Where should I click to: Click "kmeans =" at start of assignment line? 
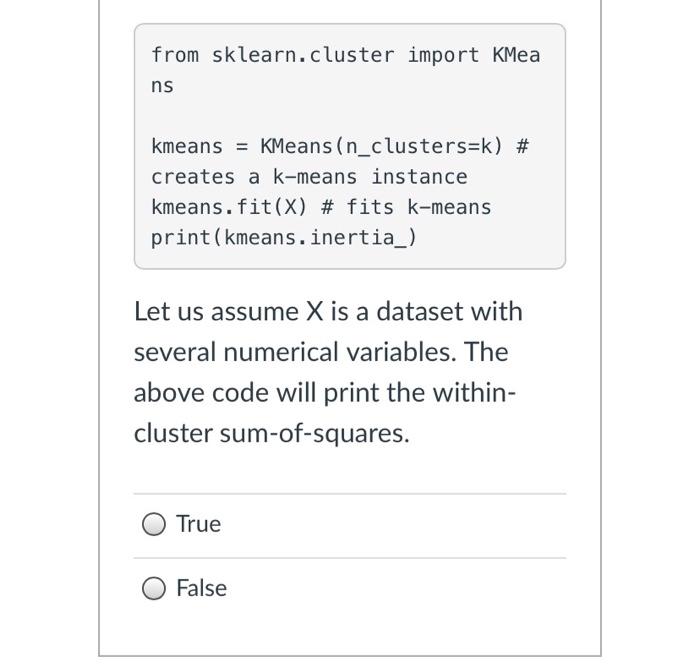point(200,146)
